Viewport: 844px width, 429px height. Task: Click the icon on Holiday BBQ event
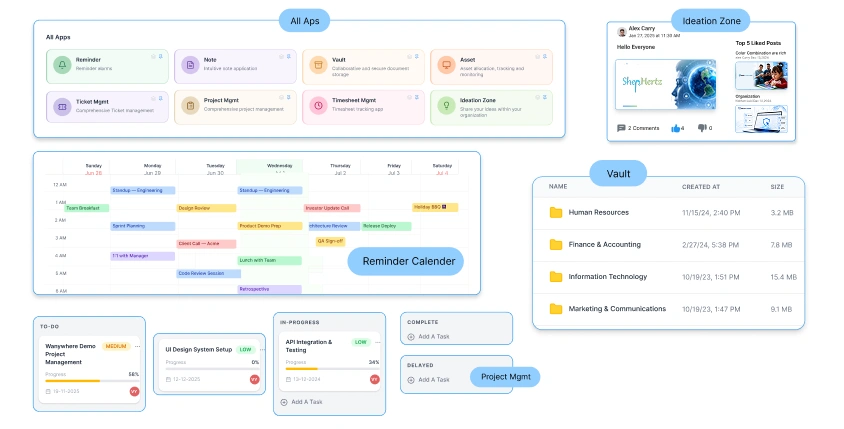[x=444, y=207]
